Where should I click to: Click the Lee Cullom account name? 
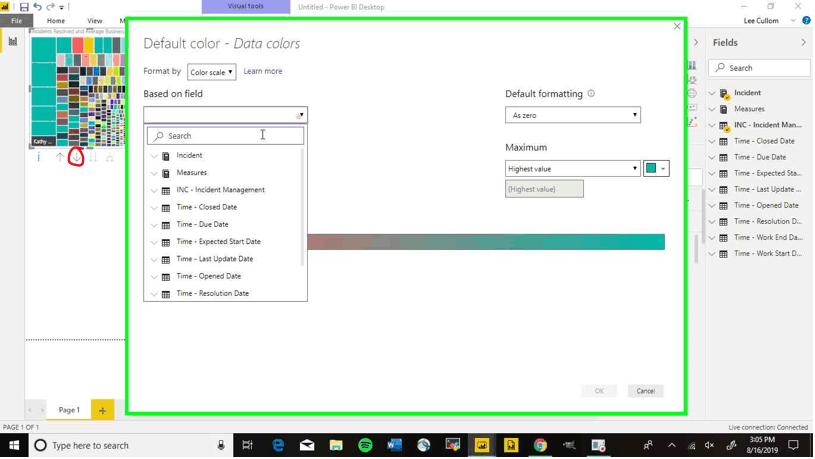[x=761, y=21]
